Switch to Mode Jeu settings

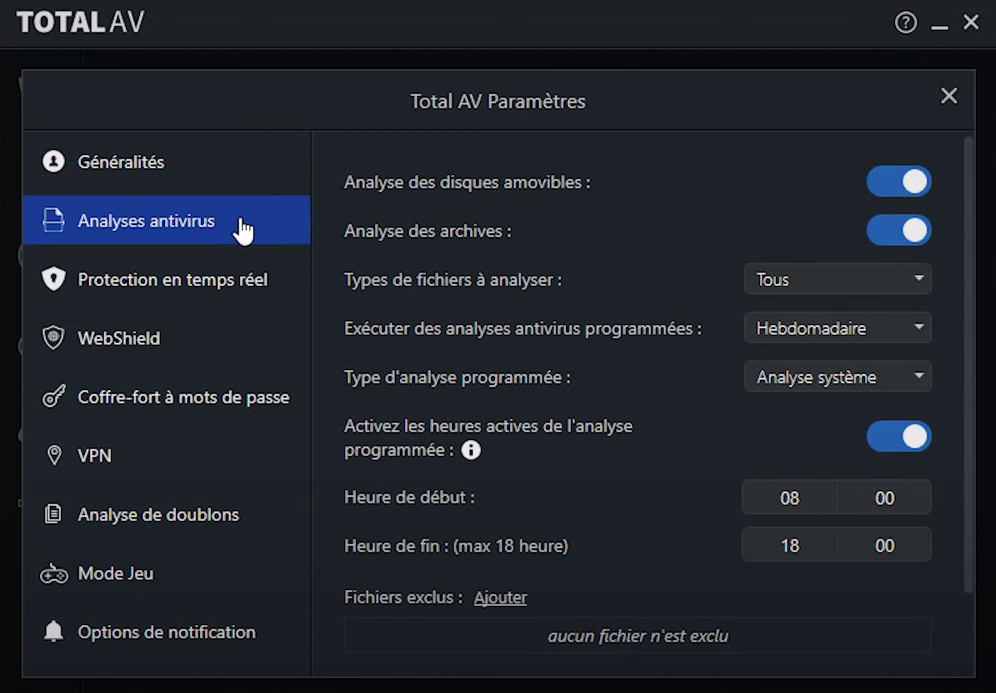click(x=166, y=574)
